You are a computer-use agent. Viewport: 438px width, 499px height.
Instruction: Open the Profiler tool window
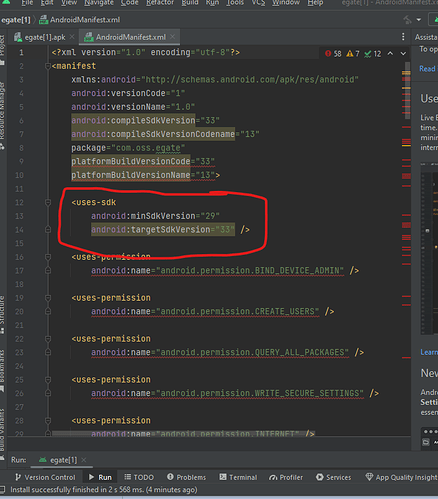pos(286,477)
